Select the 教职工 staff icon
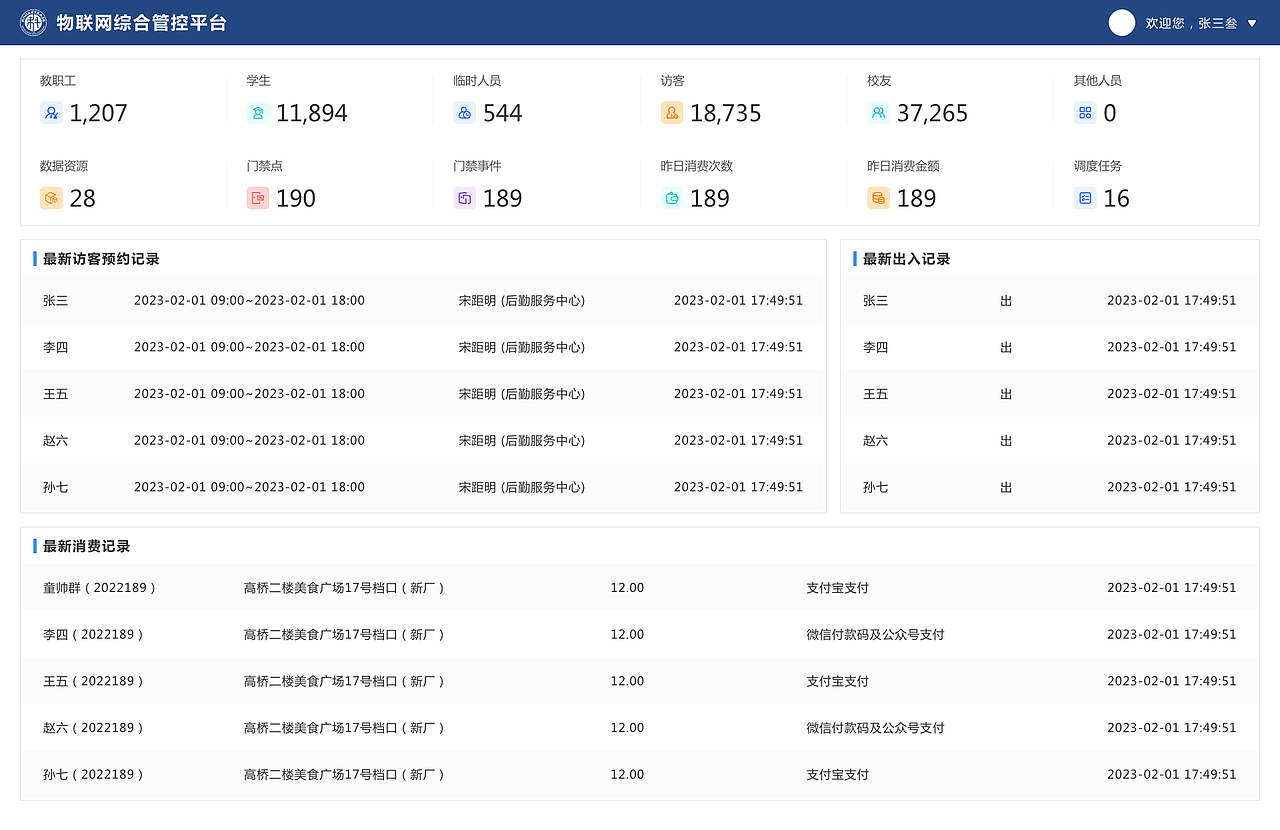 point(51,113)
